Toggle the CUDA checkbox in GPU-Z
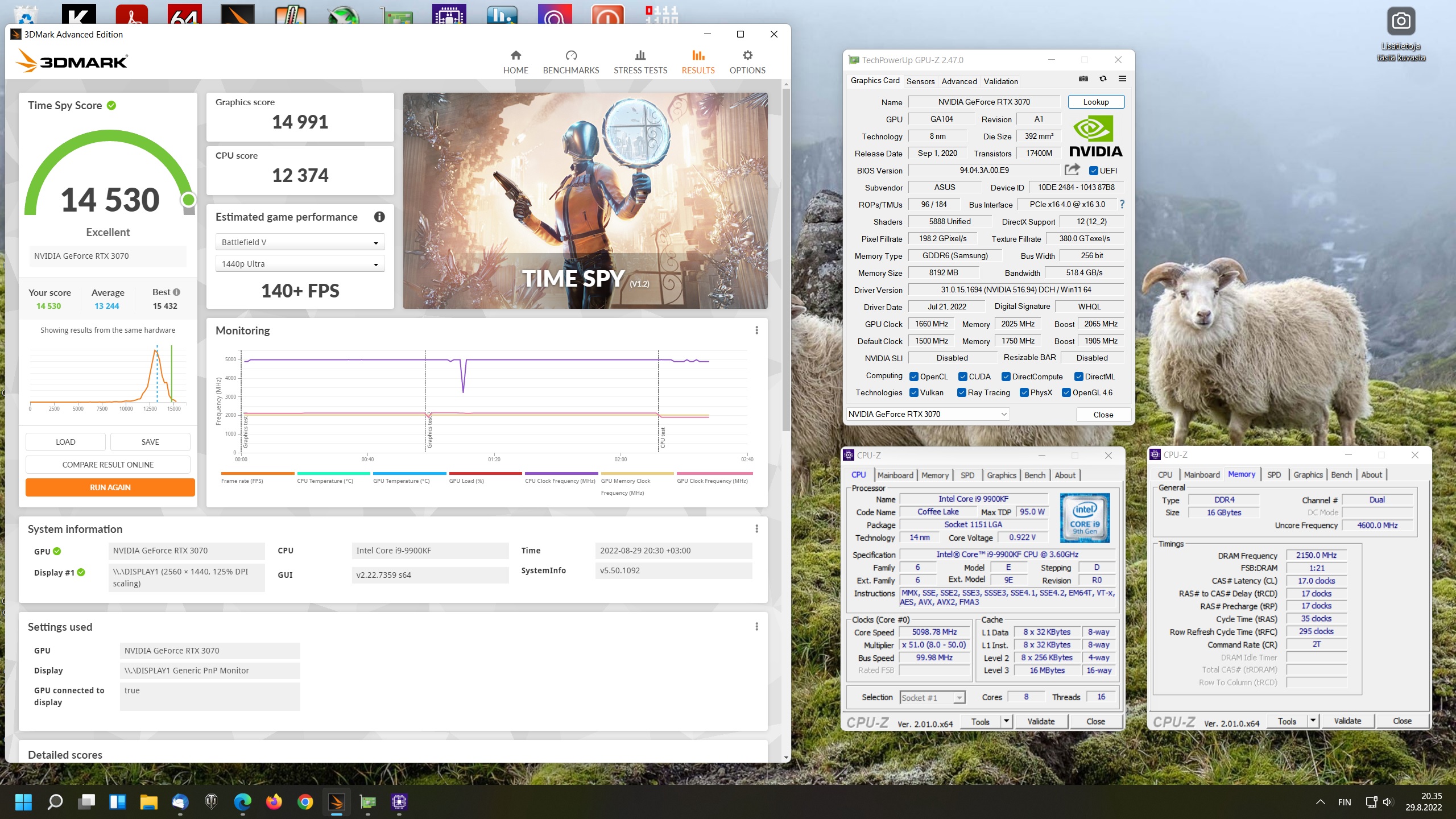Viewport: 1456px width, 819px height. 963,377
